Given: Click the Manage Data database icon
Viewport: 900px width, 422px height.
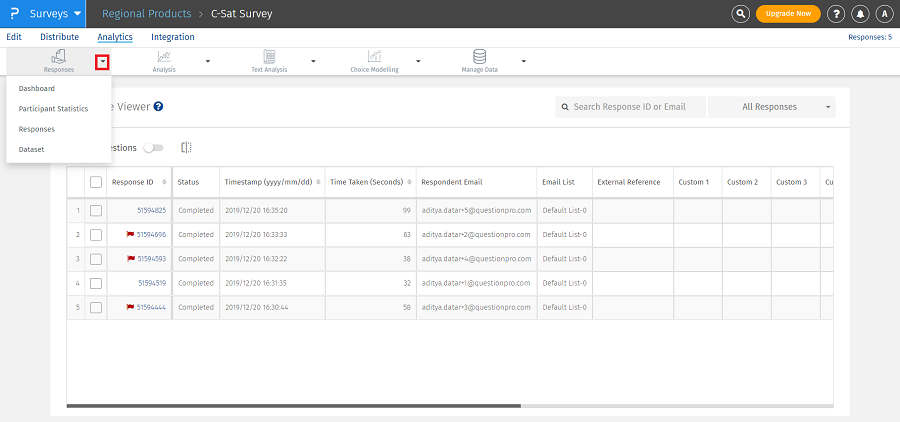Looking at the screenshot, I should point(479,57).
